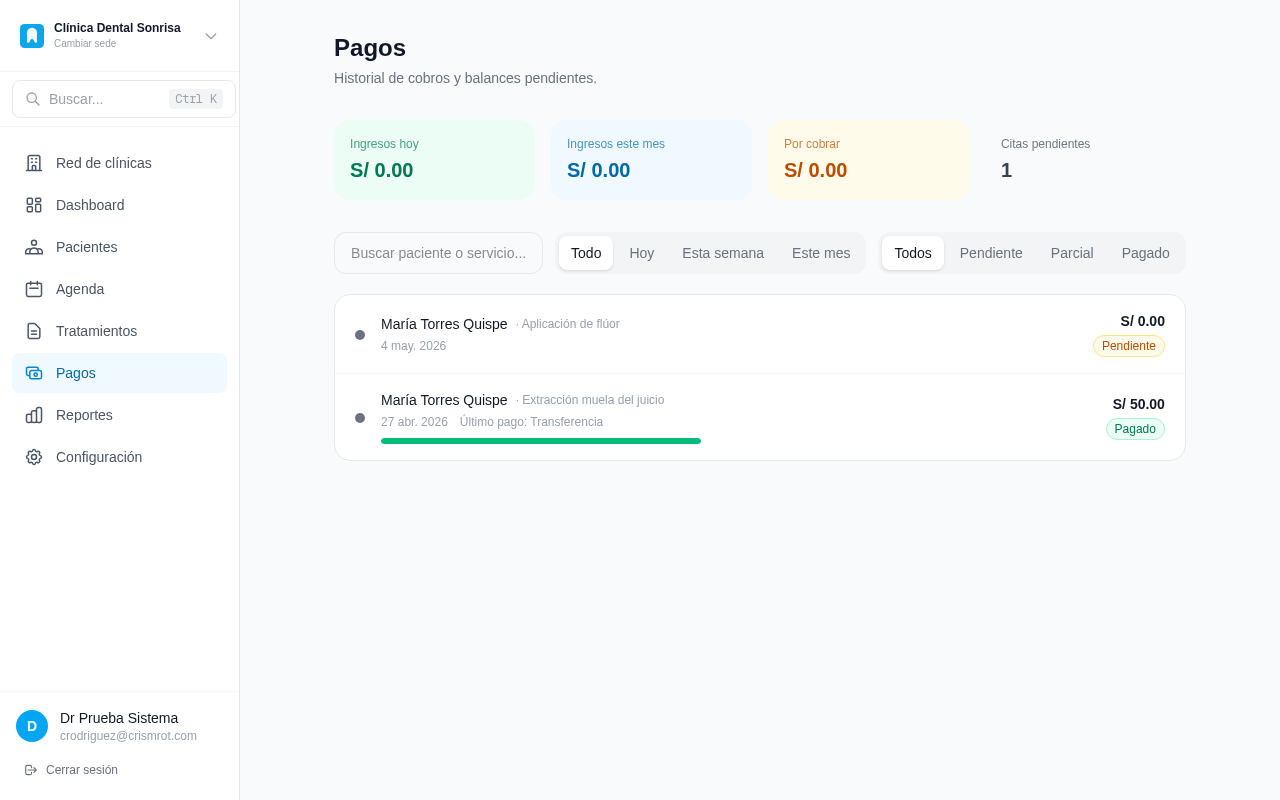Focus the Buscar paciente o servicio field
The image size is (1280, 800).
pos(438,253)
